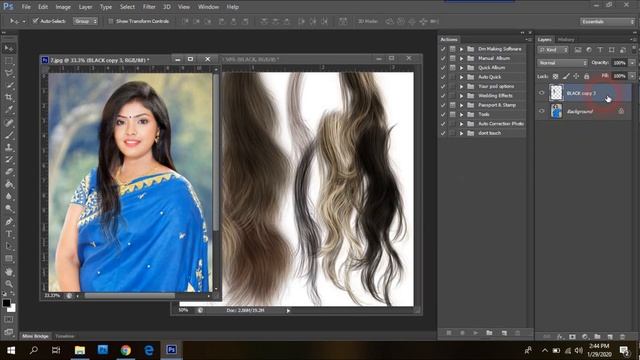Open the Essentials workspace dropdown
Viewport: 640px width, 360px height.
[x=607, y=22]
